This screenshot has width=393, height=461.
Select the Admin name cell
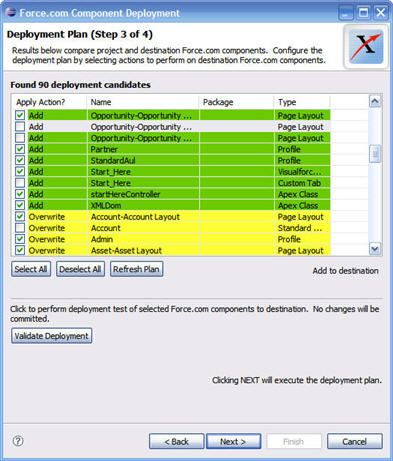tap(143, 239)
